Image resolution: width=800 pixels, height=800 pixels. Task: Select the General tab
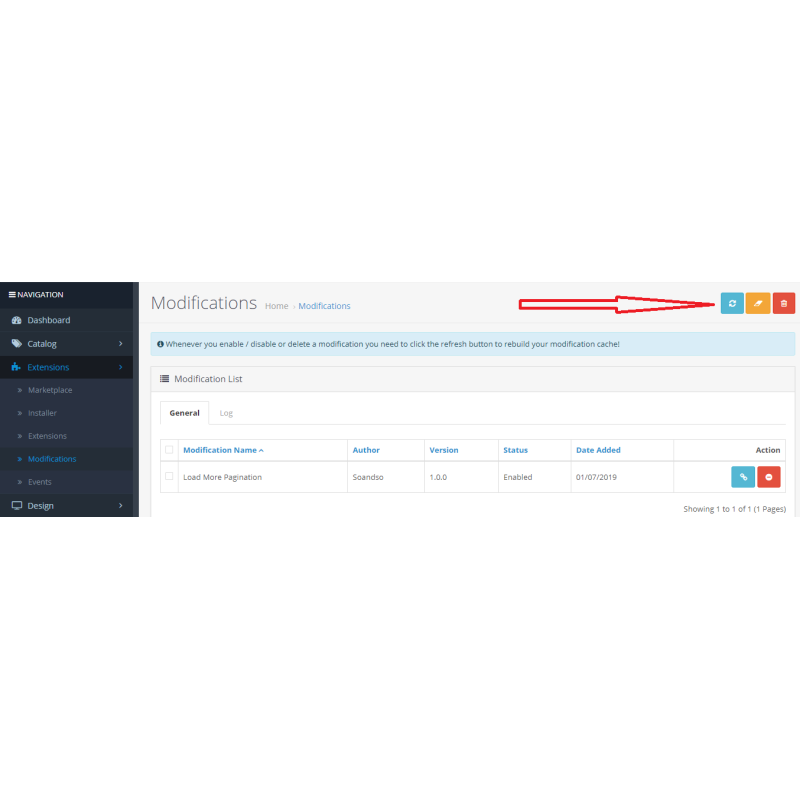click(184, 413)
